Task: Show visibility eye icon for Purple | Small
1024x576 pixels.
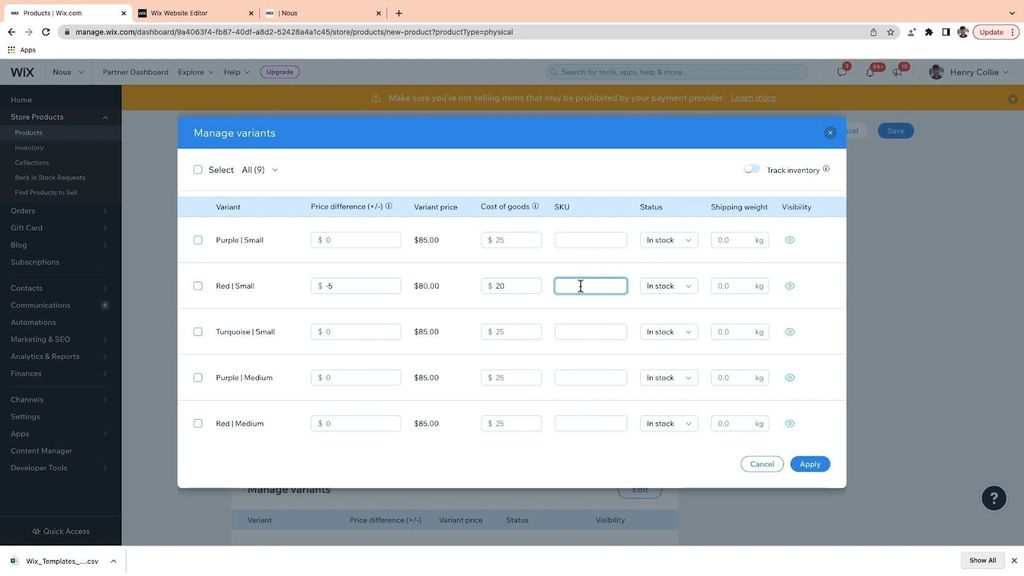Action: [x=789, y=239]
